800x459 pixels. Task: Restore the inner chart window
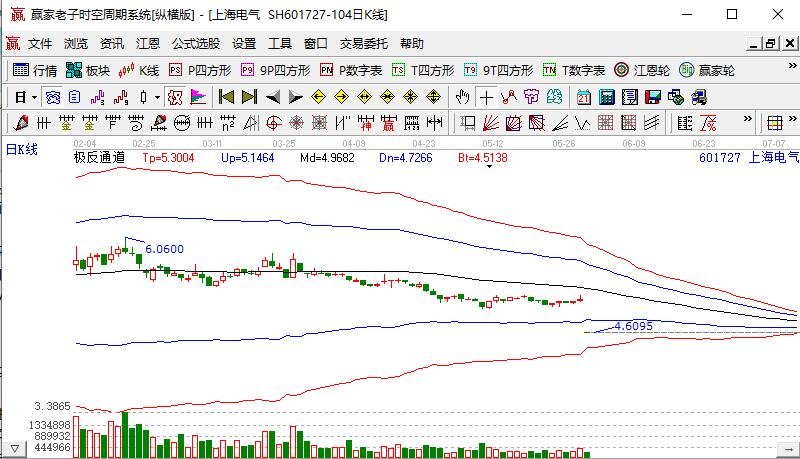[770, 44]
